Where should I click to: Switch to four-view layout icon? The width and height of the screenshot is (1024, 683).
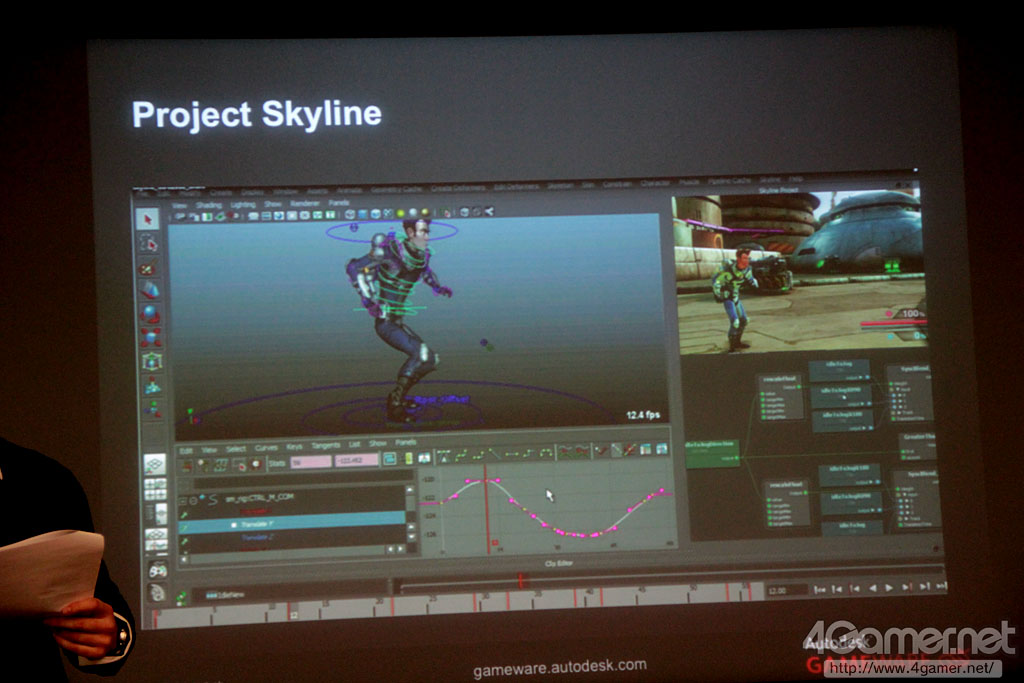click(155, 488)
